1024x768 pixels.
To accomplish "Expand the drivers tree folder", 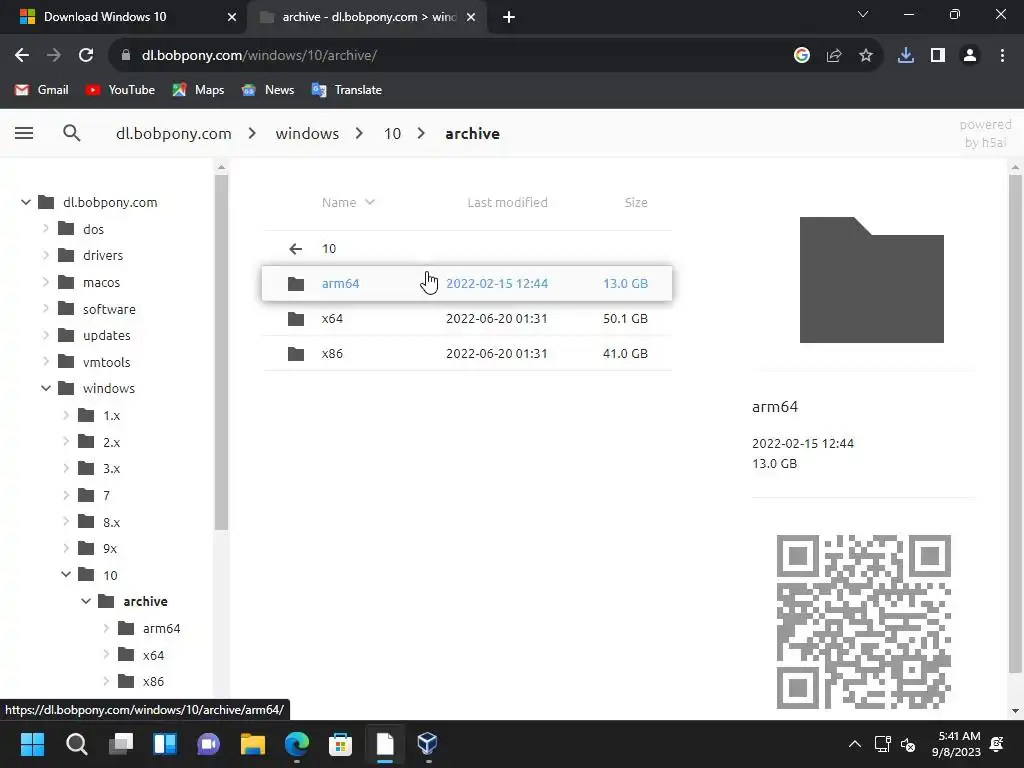I will (46, 255).
